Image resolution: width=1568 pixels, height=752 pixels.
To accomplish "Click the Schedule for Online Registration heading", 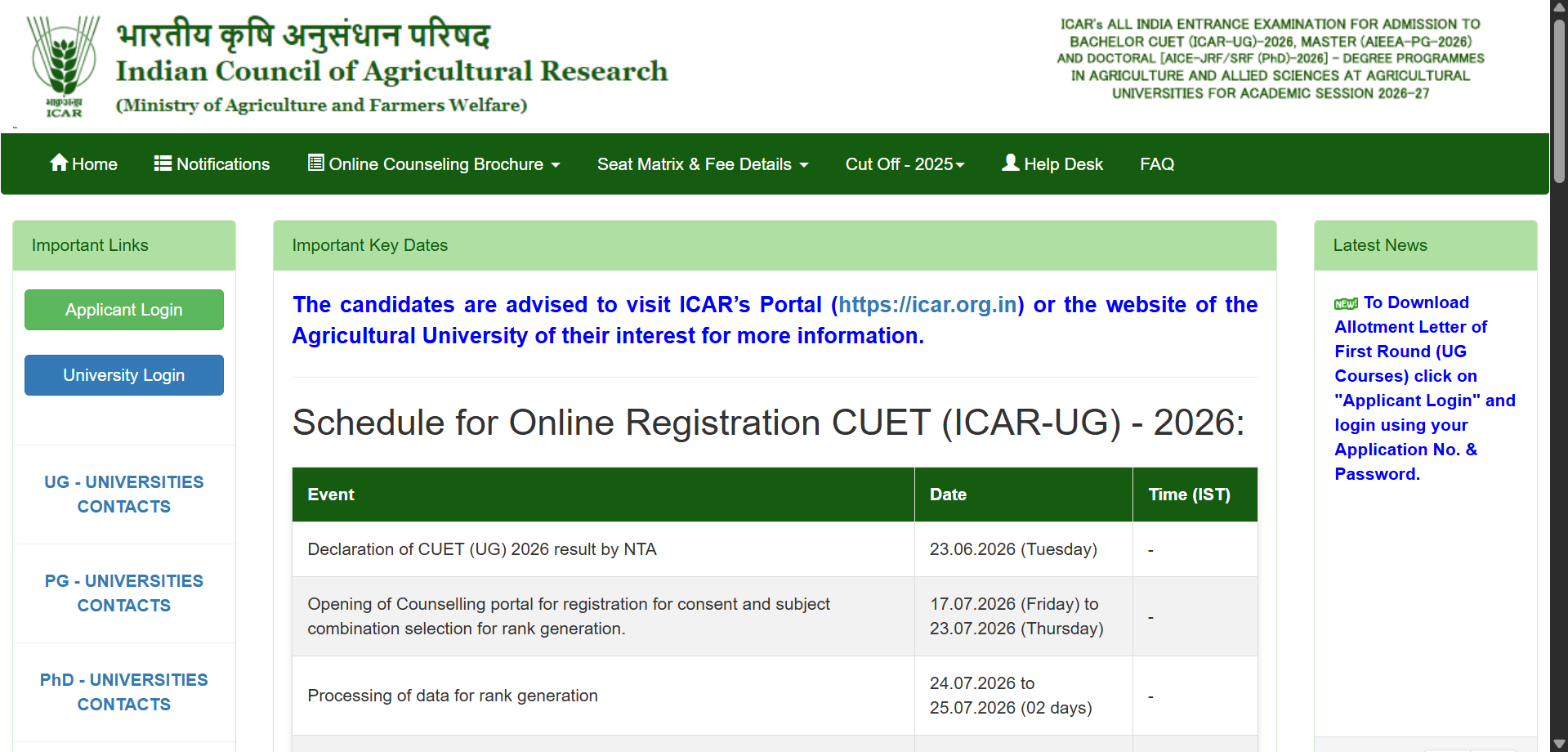I will [x=768, y=423].
